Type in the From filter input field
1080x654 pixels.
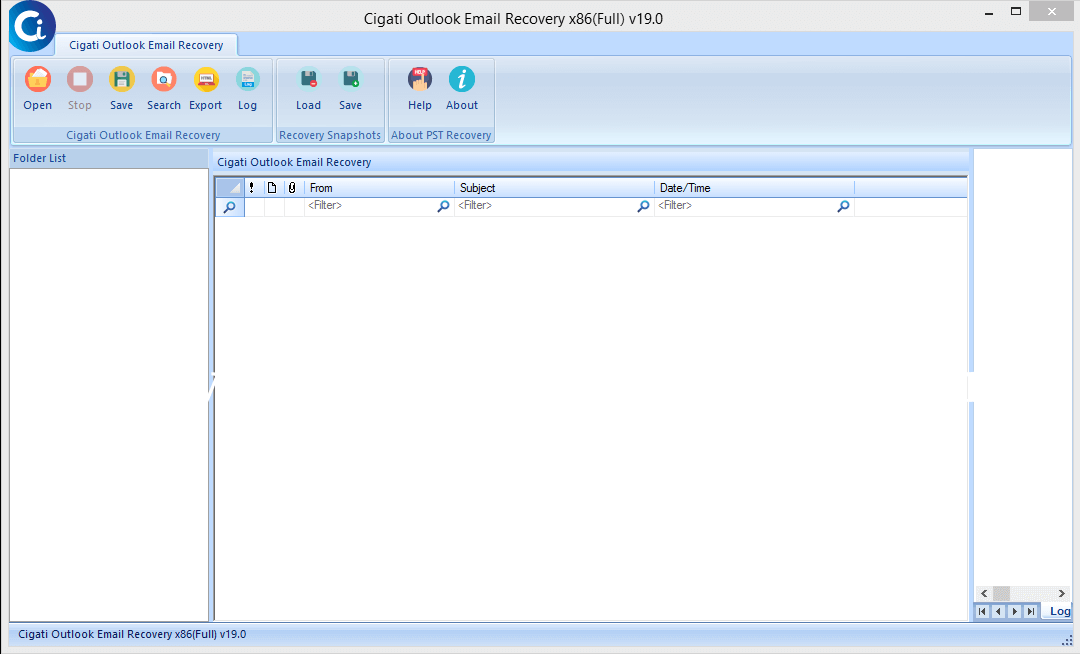[x=370, y=205]
